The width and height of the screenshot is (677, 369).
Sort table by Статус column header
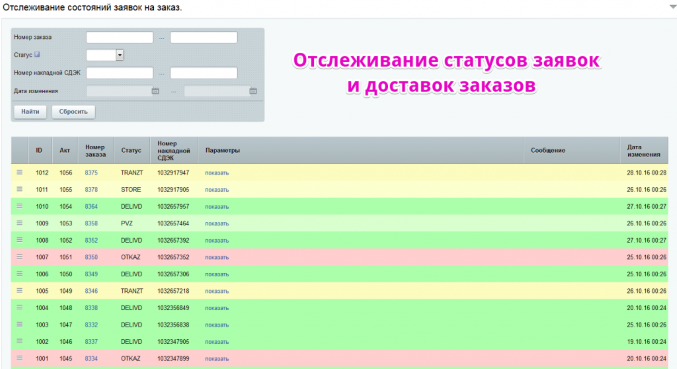coord(131,150)
